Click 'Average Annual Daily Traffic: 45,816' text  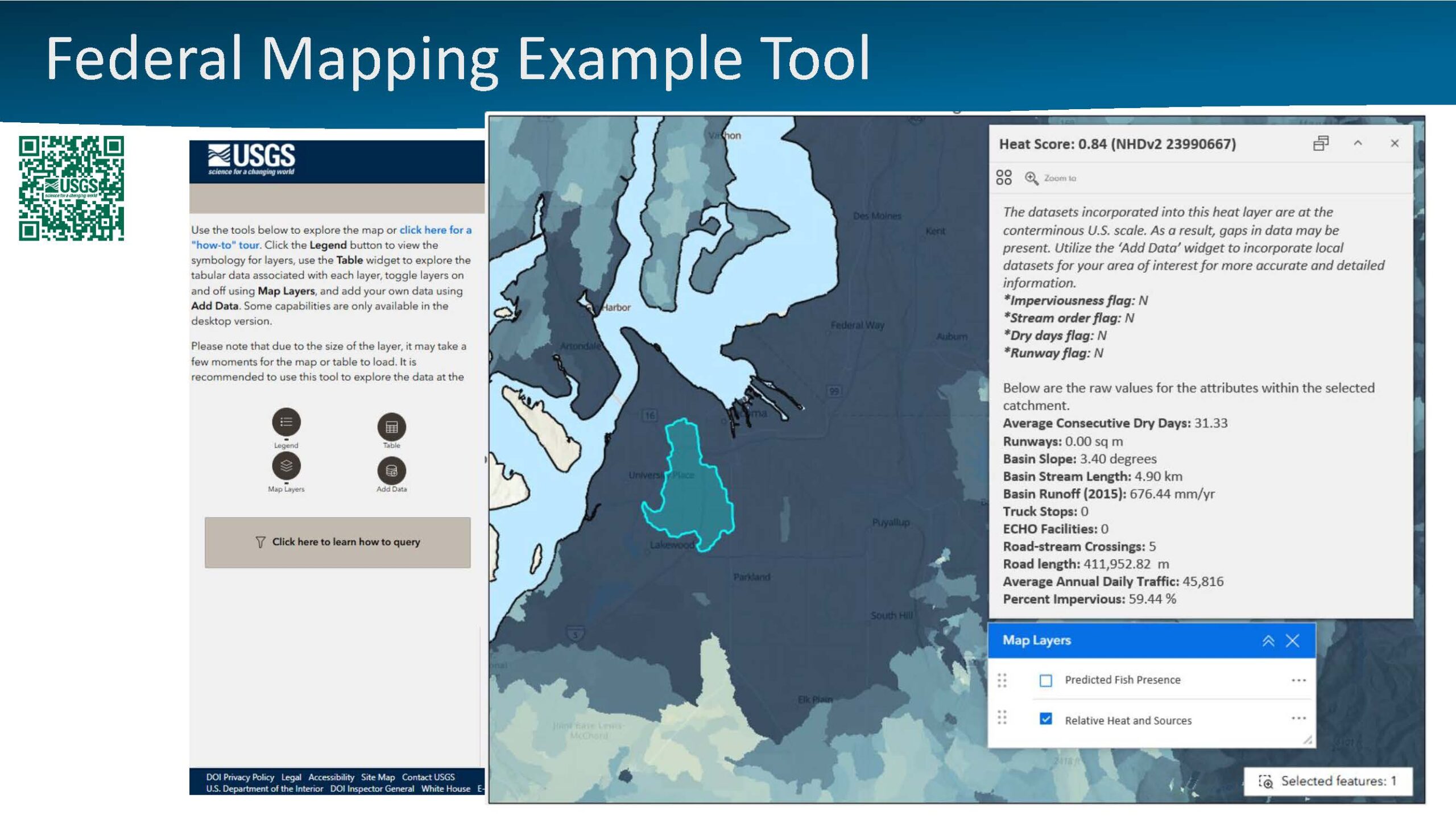point(1113,581)
